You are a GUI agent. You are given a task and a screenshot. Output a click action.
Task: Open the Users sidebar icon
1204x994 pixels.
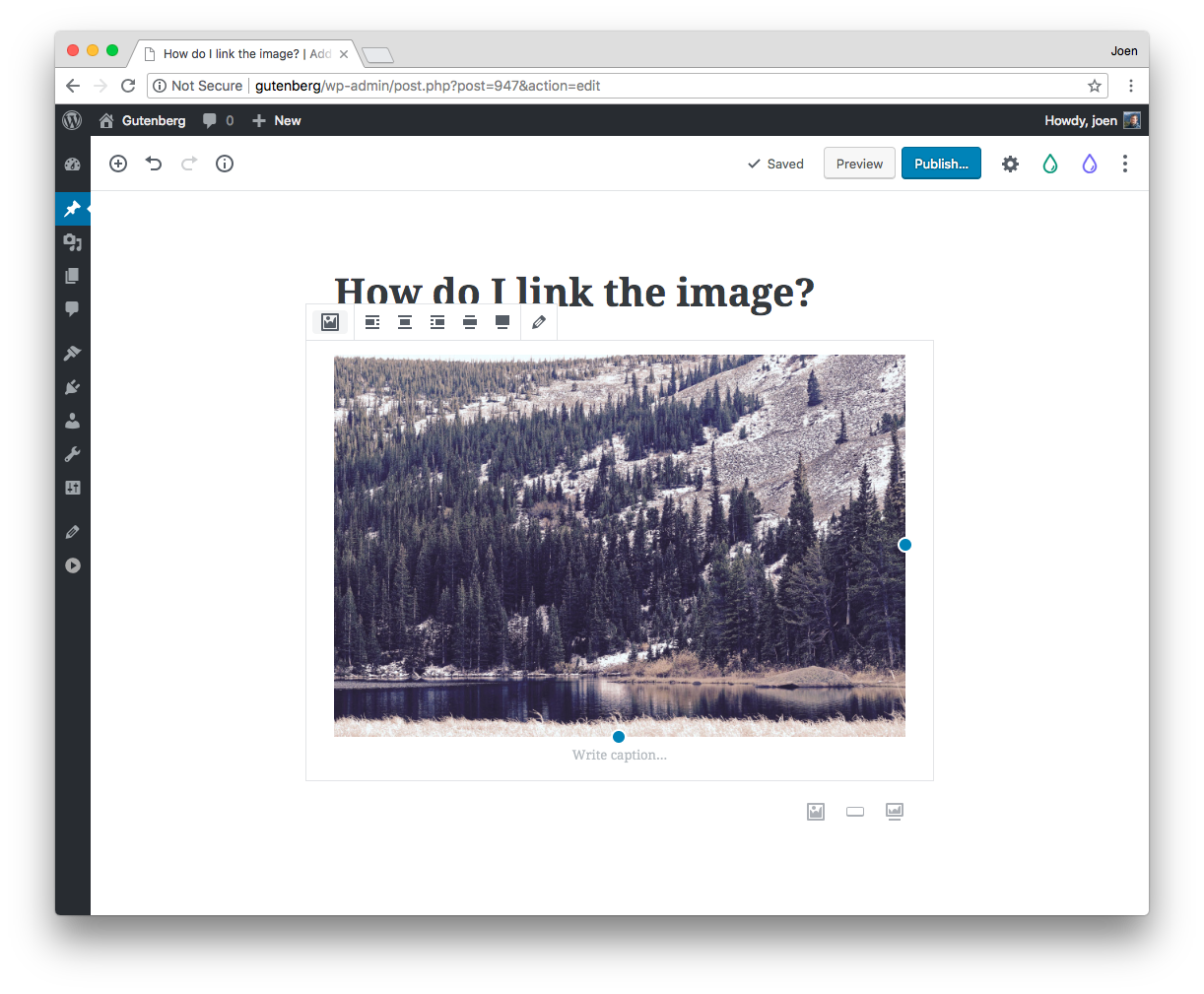tap(72, 421)
